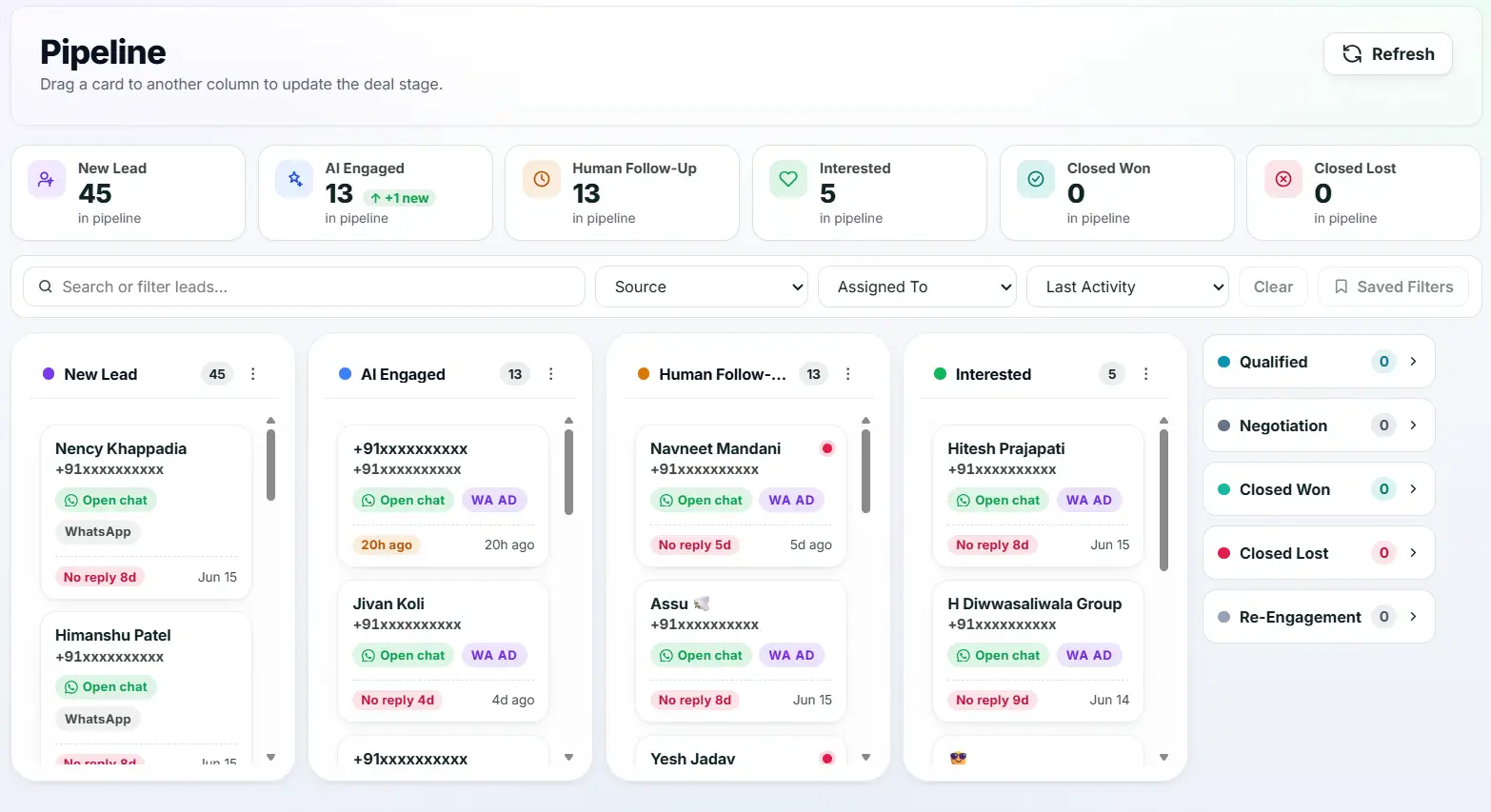
Task: Click the scroll down arrow in New Lead column
Action: 270,758
